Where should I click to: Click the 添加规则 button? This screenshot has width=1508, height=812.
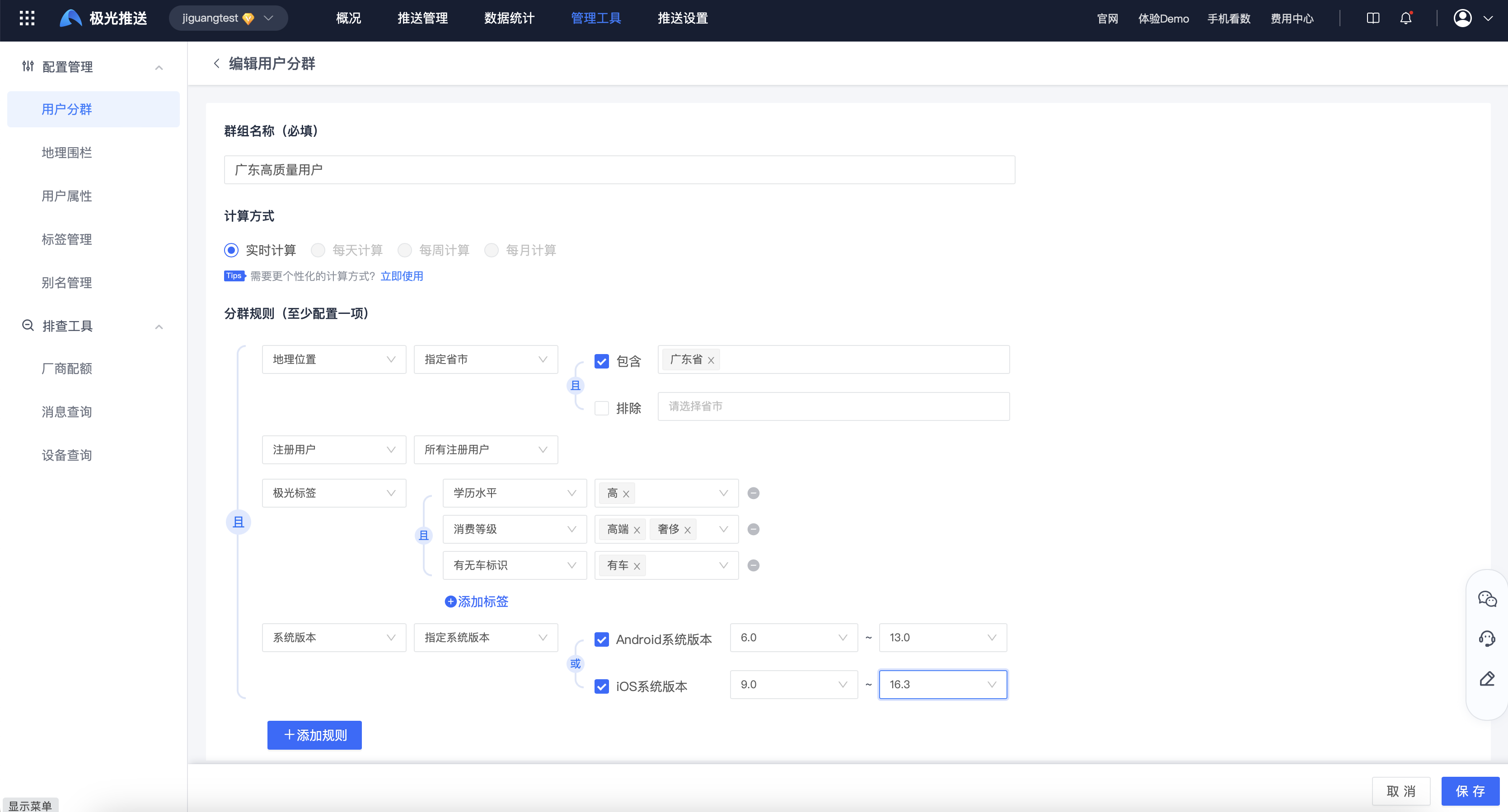[314, 735]
